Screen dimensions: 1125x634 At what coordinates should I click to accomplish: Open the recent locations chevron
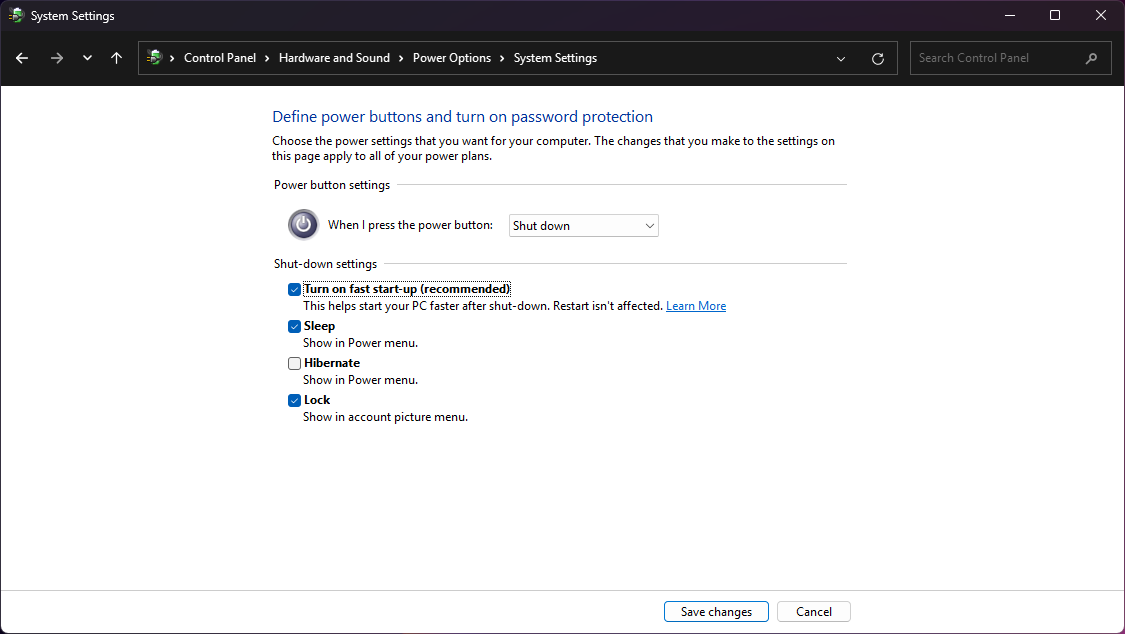(x=86, y=58)
